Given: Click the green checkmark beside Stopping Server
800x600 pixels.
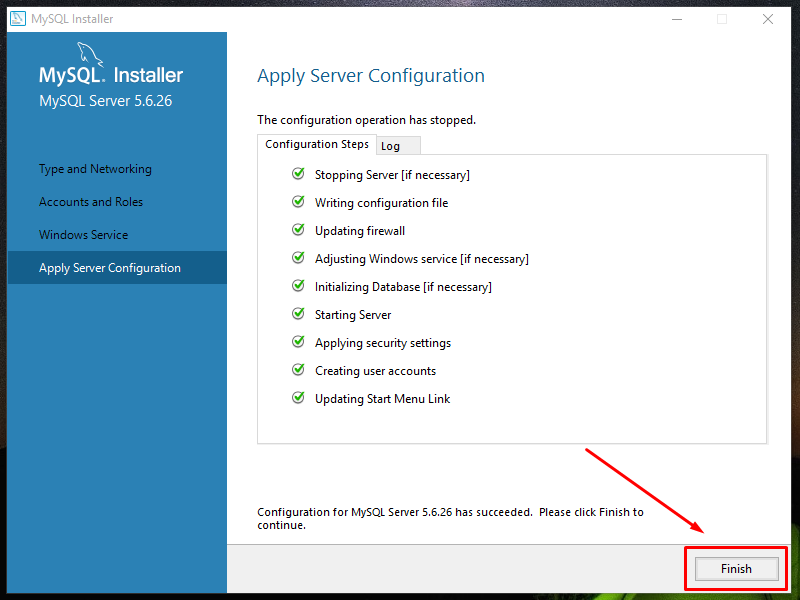Looking at the screenshot, I should coord(297,173).
